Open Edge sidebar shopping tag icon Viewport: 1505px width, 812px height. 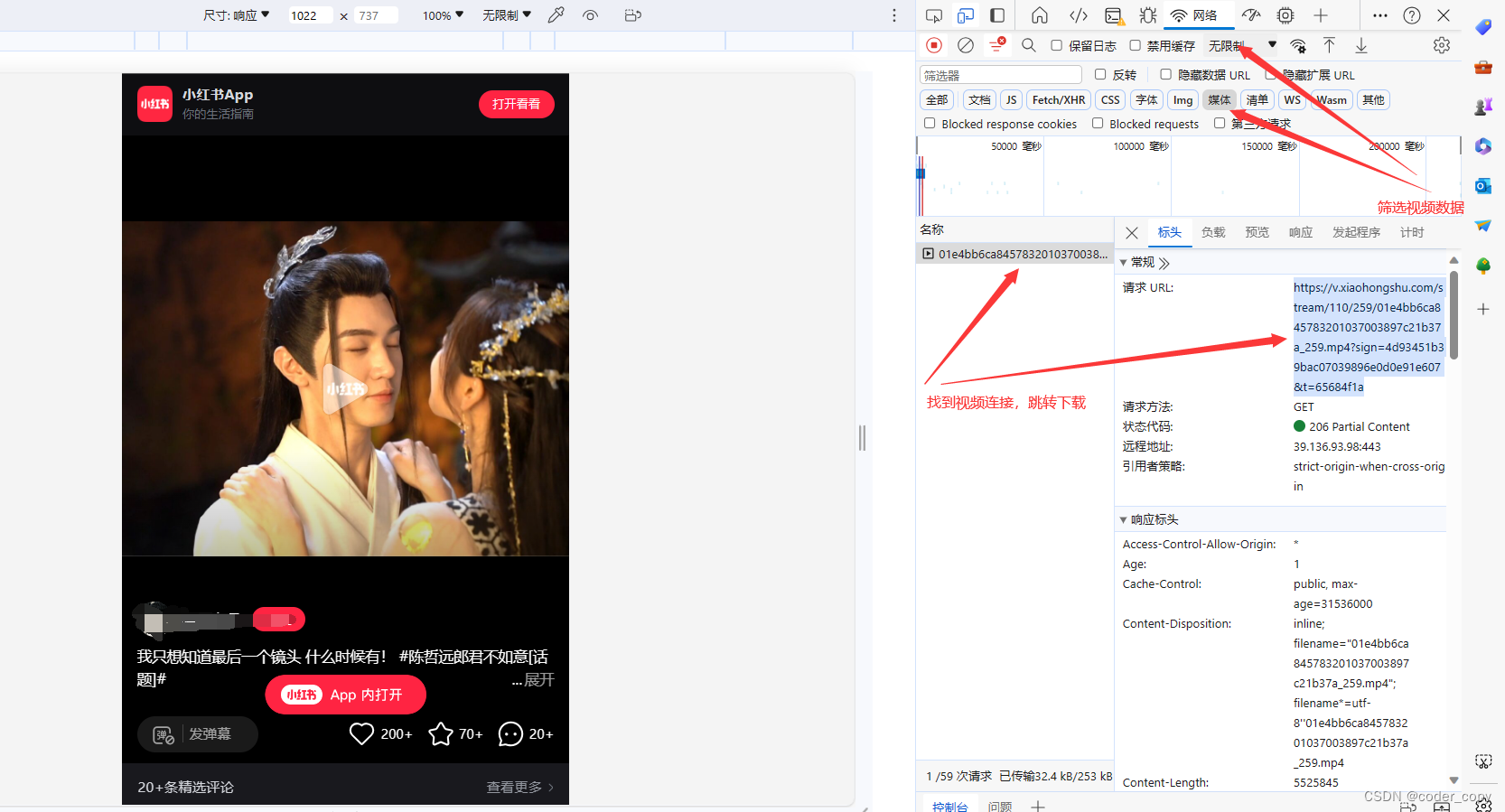[x=1483, y=27]
